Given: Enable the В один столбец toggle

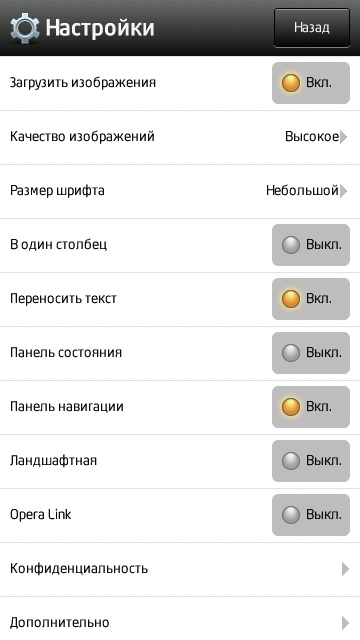Looking at the screenshot, I should tap(311, 245).
